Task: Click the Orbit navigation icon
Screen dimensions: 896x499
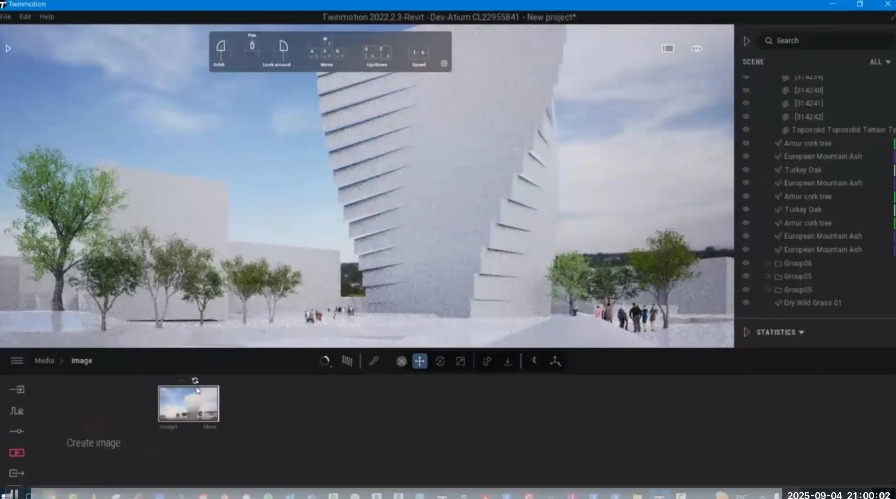Action: [x=220, y=46]
